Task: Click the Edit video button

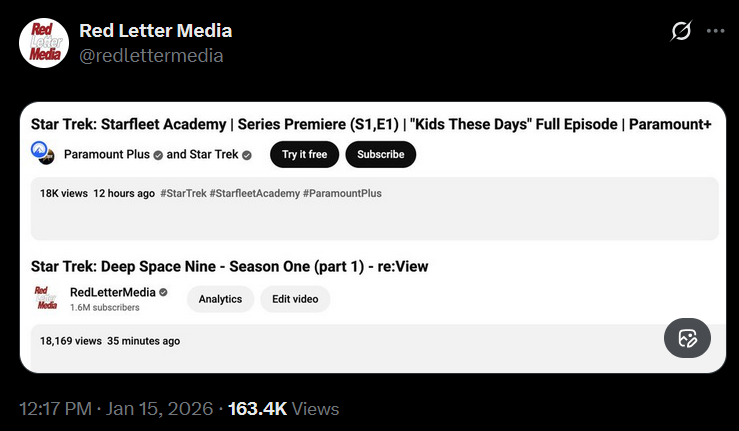Action: click(295, 299)
